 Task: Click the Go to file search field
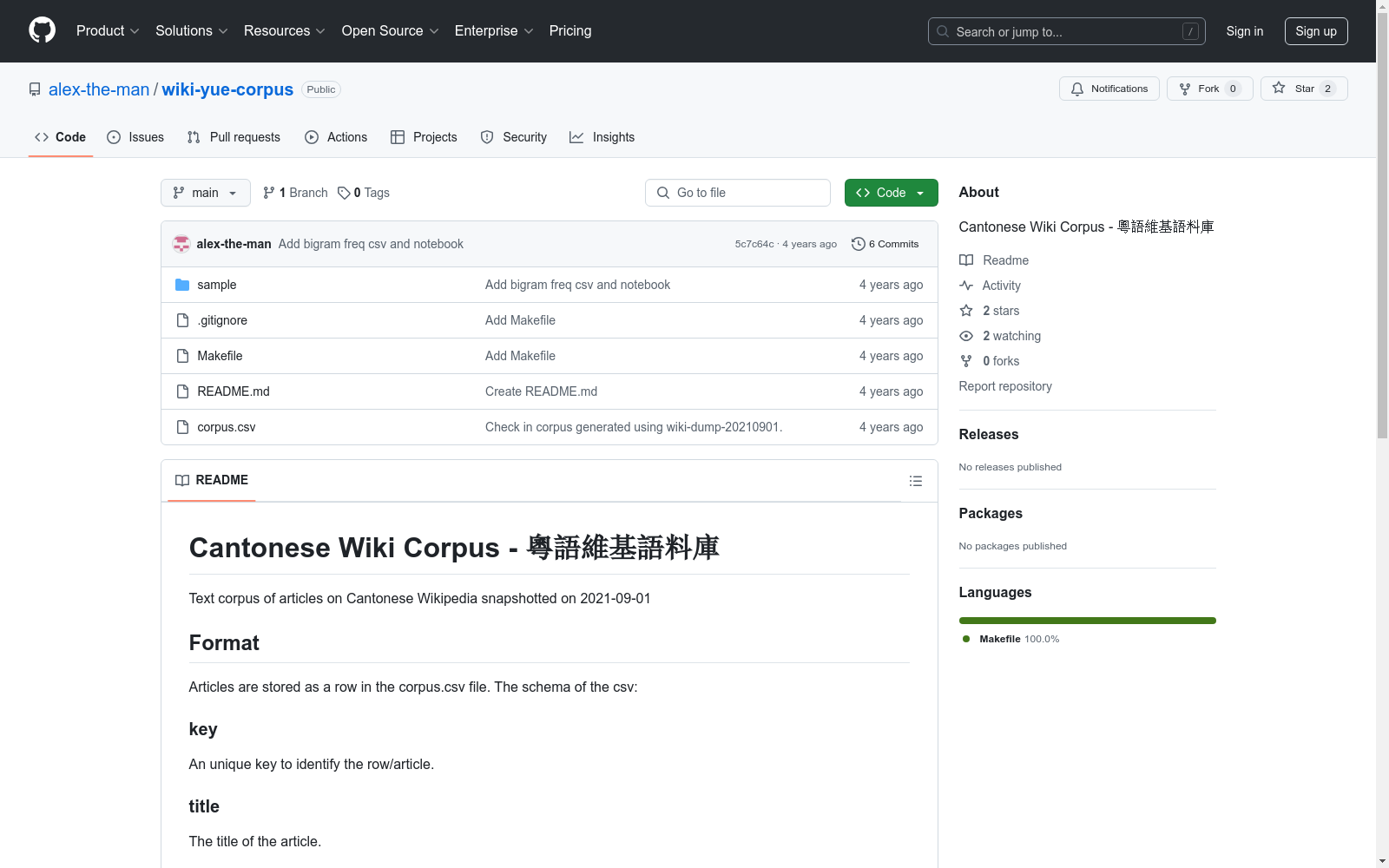738,193
